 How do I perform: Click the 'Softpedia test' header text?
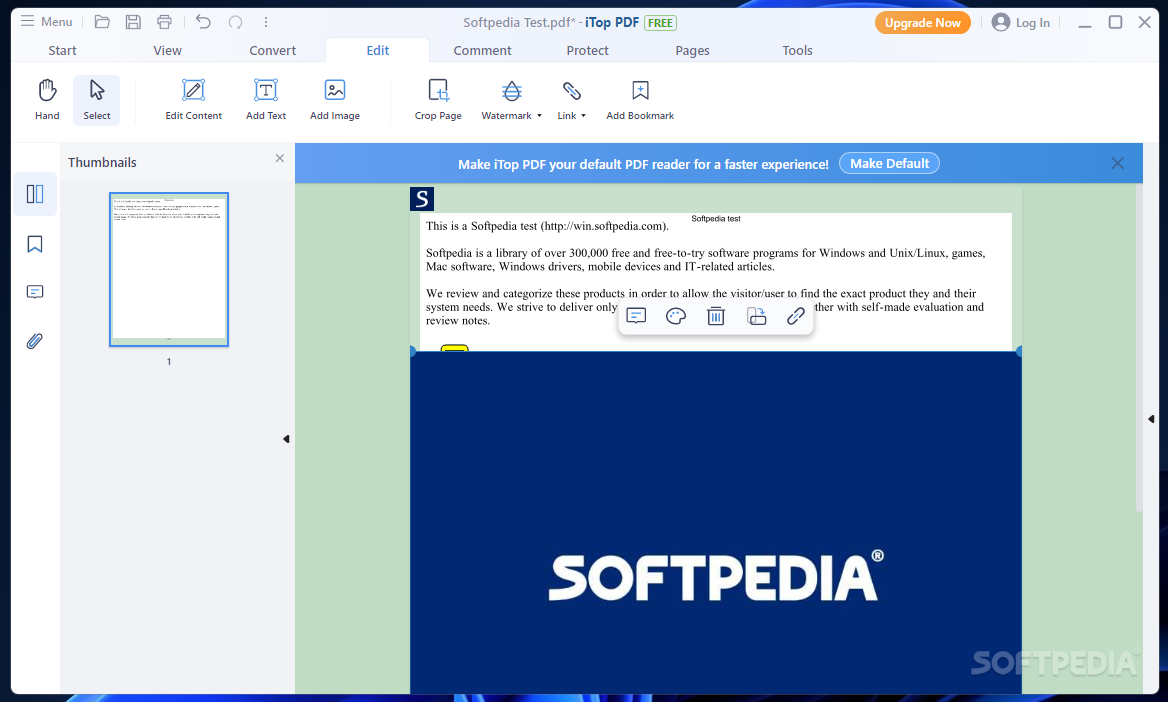pos(716,218)
